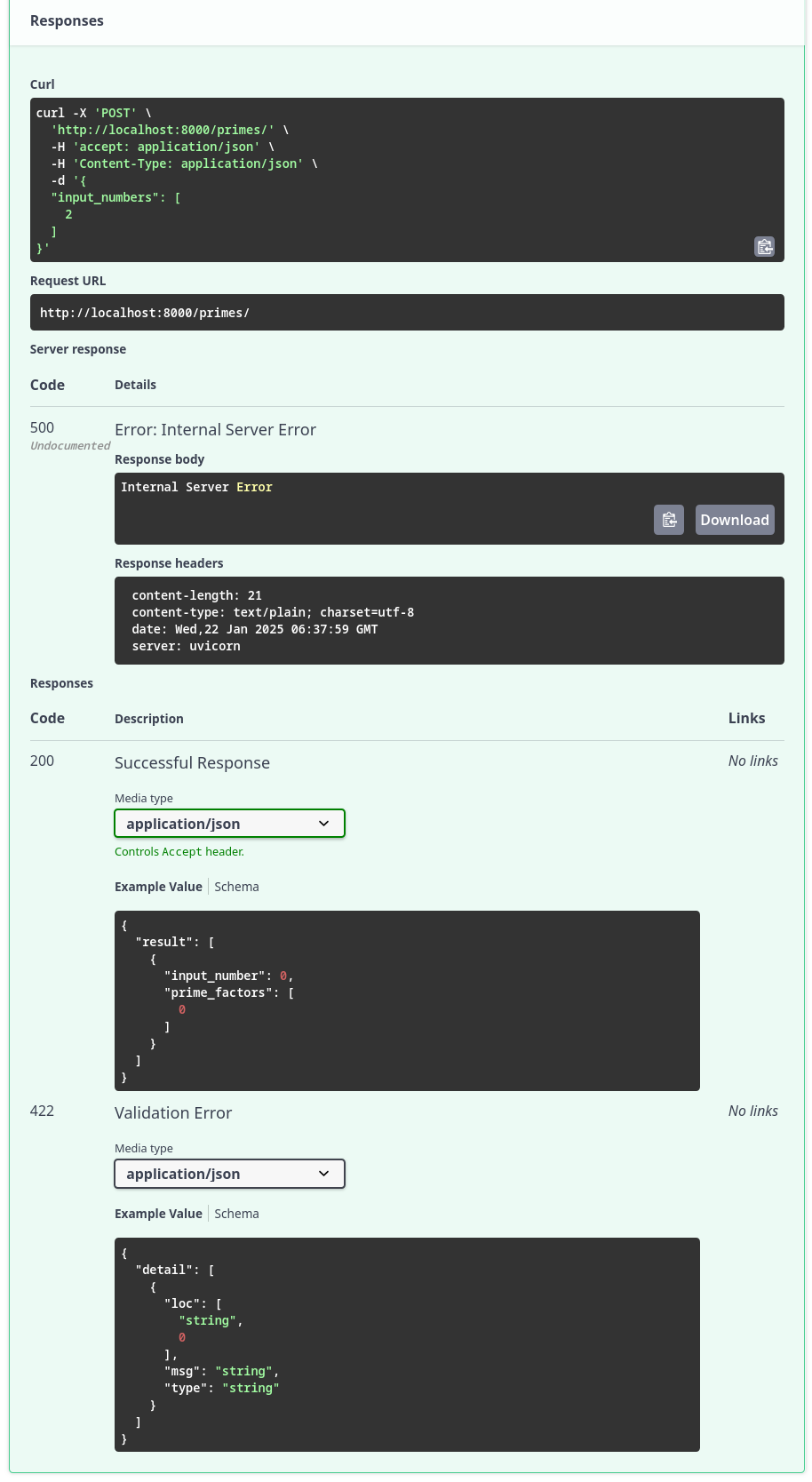812x1482 pixels.
Task: Open media type dropdown for 200 response
Action: point(229,824)
